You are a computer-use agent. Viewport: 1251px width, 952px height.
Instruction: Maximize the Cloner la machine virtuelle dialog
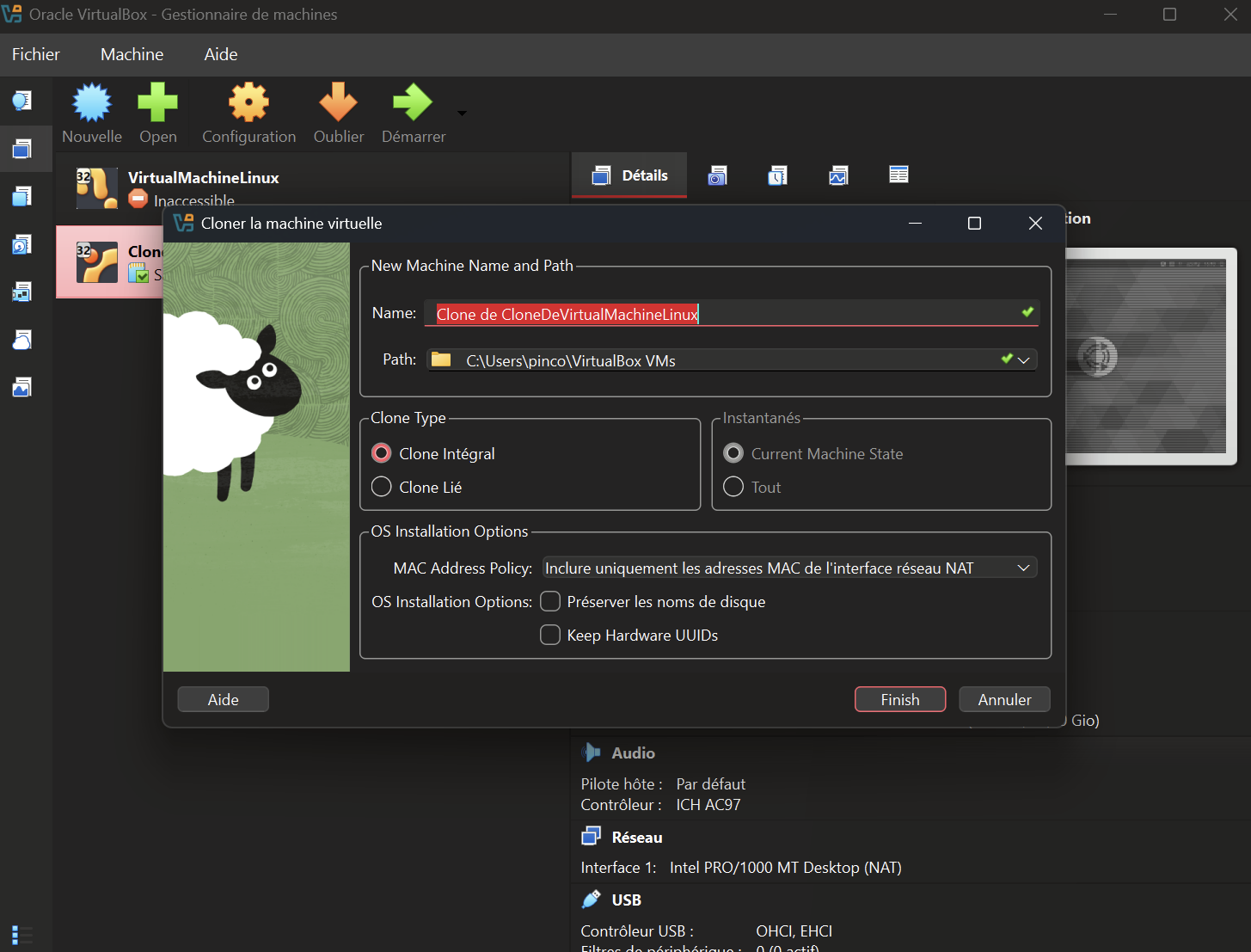974,224
